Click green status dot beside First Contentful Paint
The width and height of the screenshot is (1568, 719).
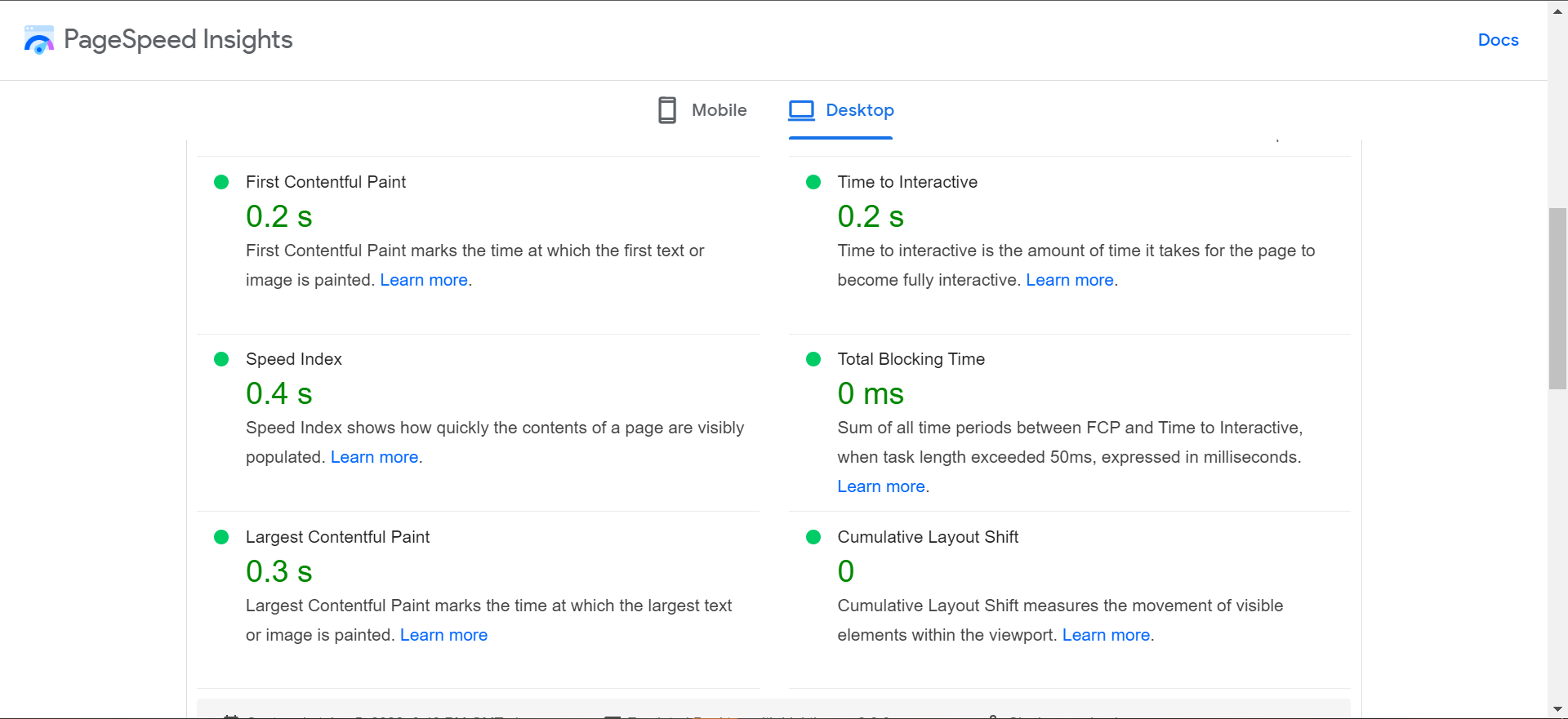point(221,182)
